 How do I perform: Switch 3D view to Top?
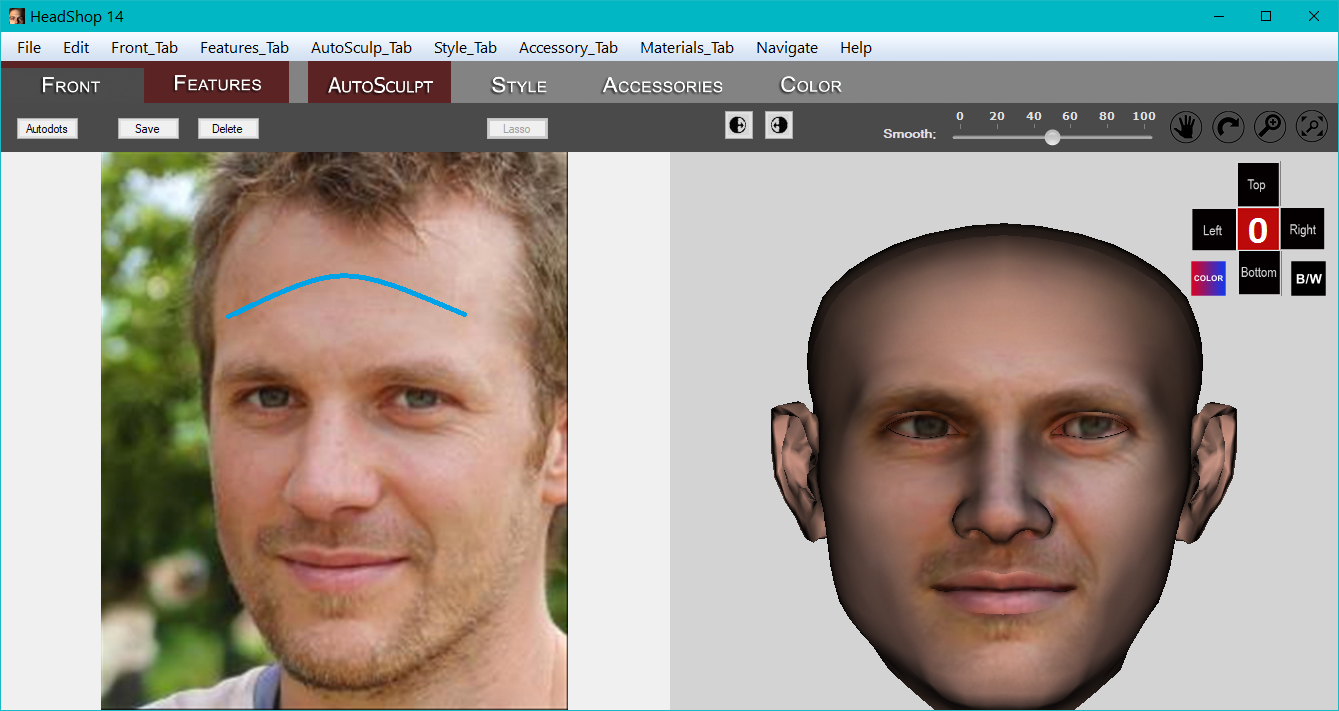click(1258, 184)
